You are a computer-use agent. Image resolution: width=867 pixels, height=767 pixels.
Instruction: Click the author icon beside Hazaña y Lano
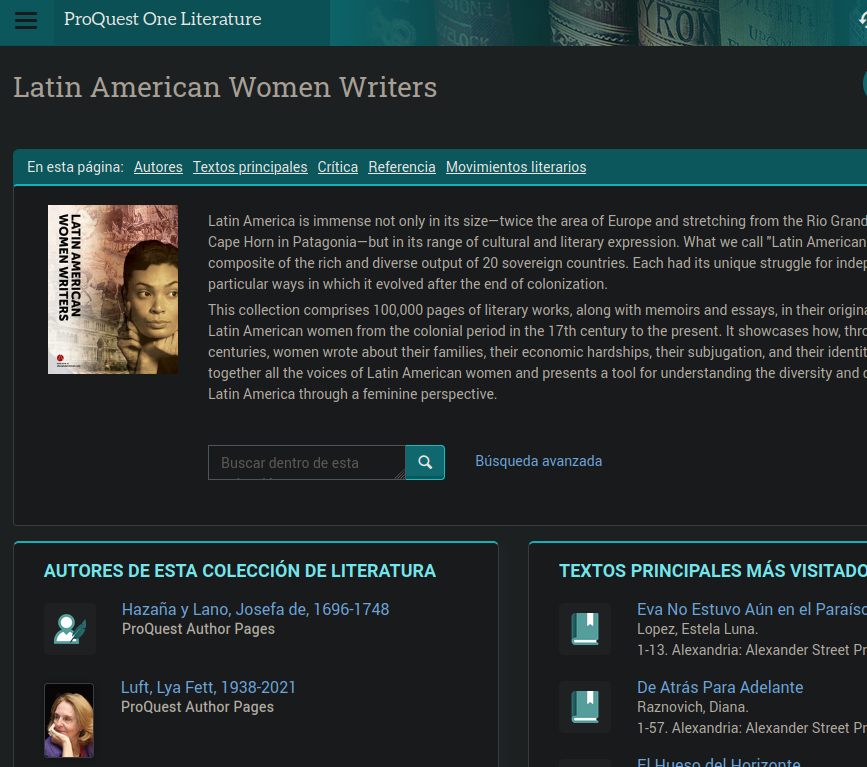click(x=70, y=629)
